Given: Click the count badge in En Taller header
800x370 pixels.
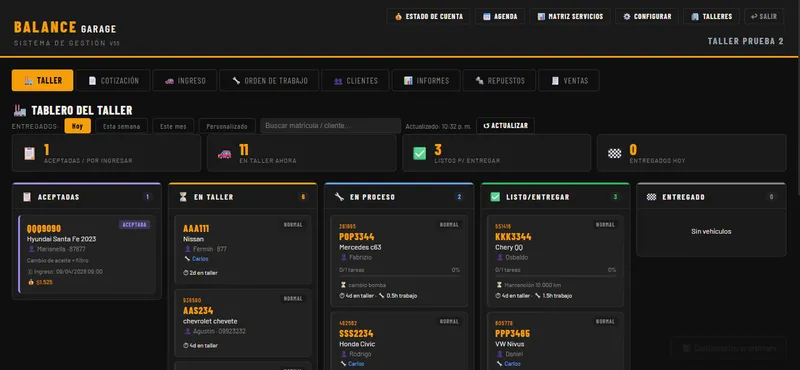Looking at the screenshot, I should point(303,197).
